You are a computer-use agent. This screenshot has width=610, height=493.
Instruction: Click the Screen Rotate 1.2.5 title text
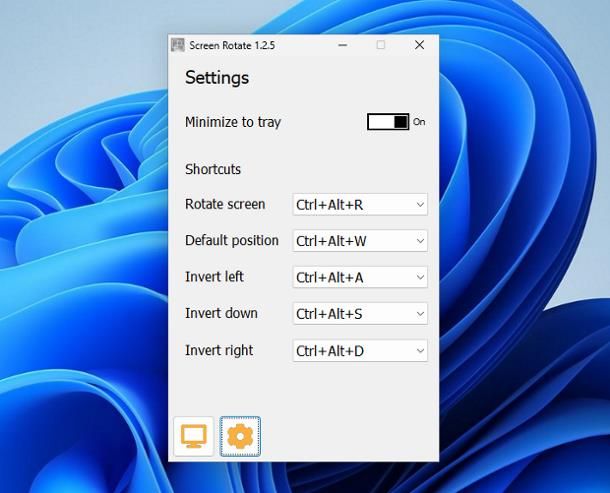pyautogui.click(x=232, y=45)
